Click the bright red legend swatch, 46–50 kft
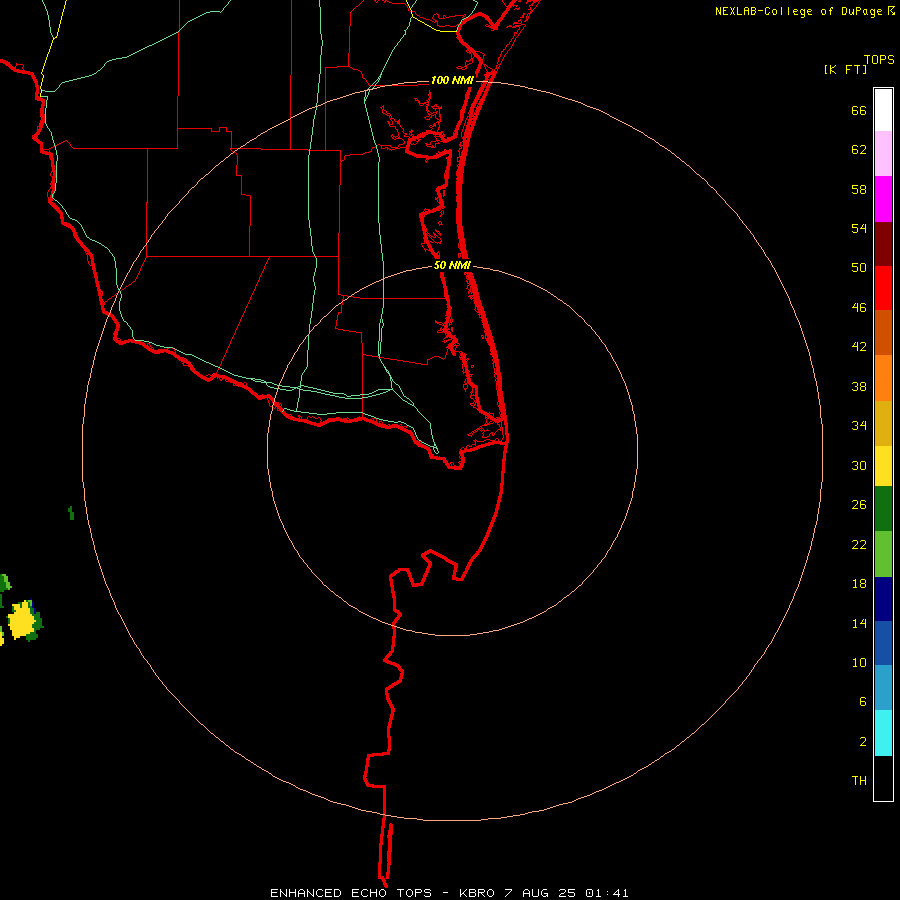 pos(883,289)
